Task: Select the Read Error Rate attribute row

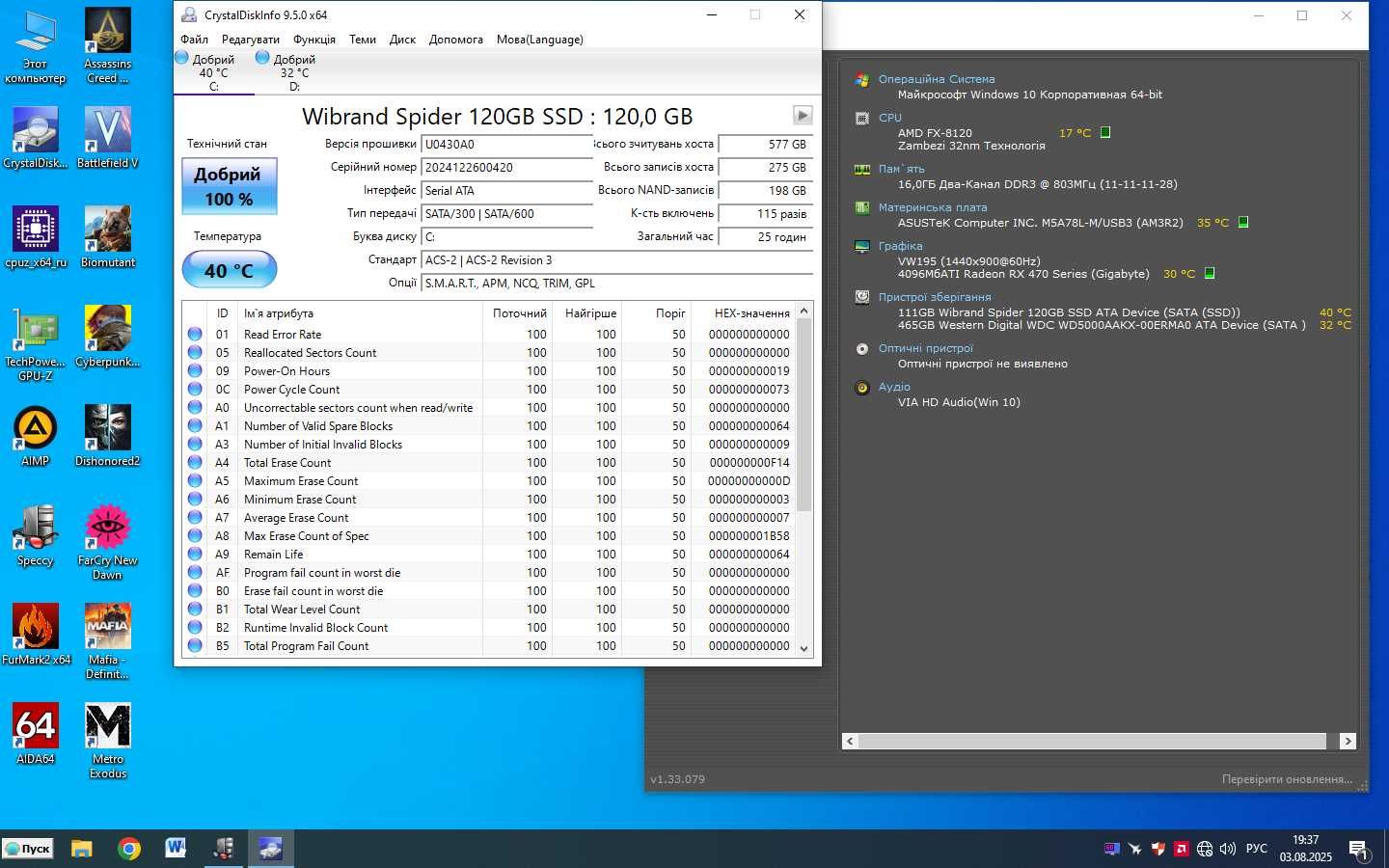Action: [x=488, y=335]
